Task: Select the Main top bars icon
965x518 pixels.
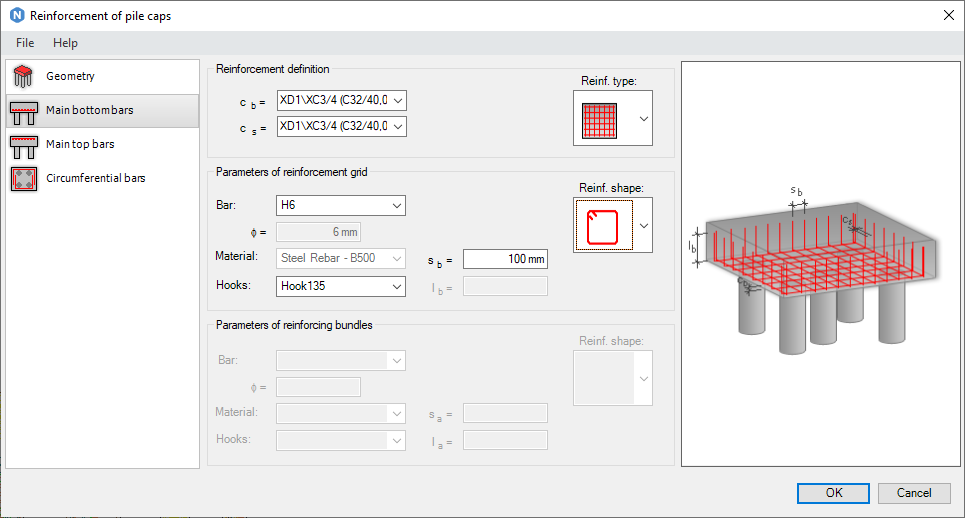Action: click(x=23, y=145)
